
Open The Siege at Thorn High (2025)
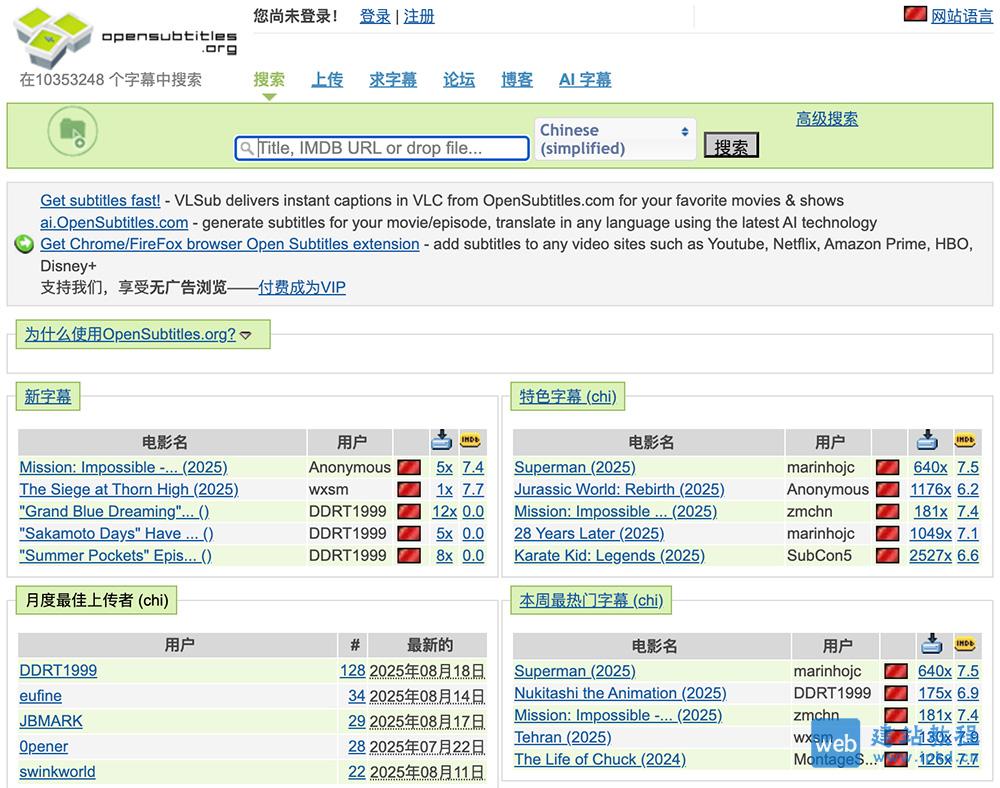(x=129, y=490)
